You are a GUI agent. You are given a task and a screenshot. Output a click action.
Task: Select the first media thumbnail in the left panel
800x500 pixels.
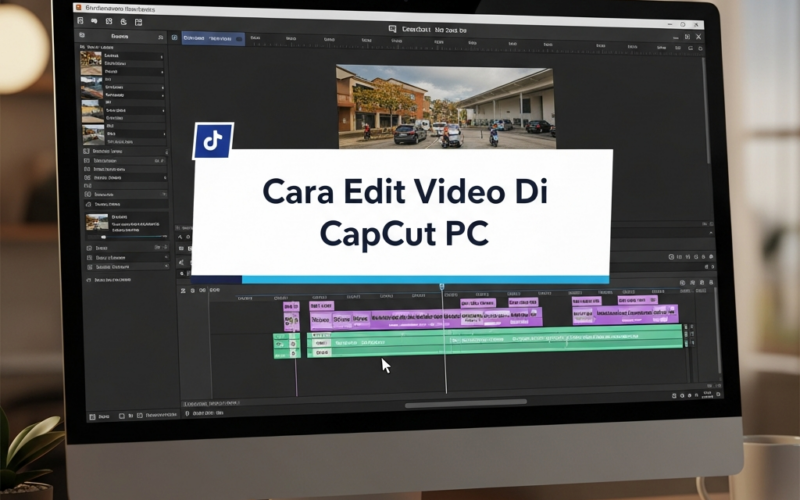pos(91,63)
